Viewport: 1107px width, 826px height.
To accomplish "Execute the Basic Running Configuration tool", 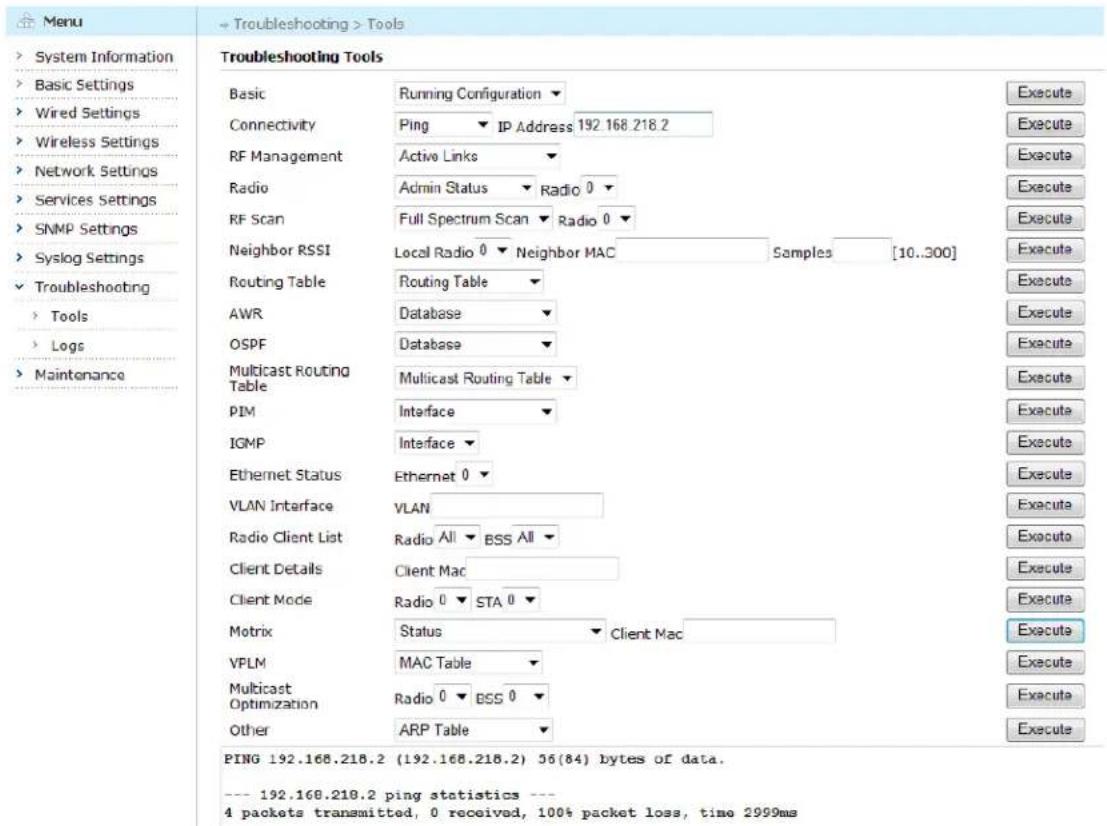I will (1045, 93).
